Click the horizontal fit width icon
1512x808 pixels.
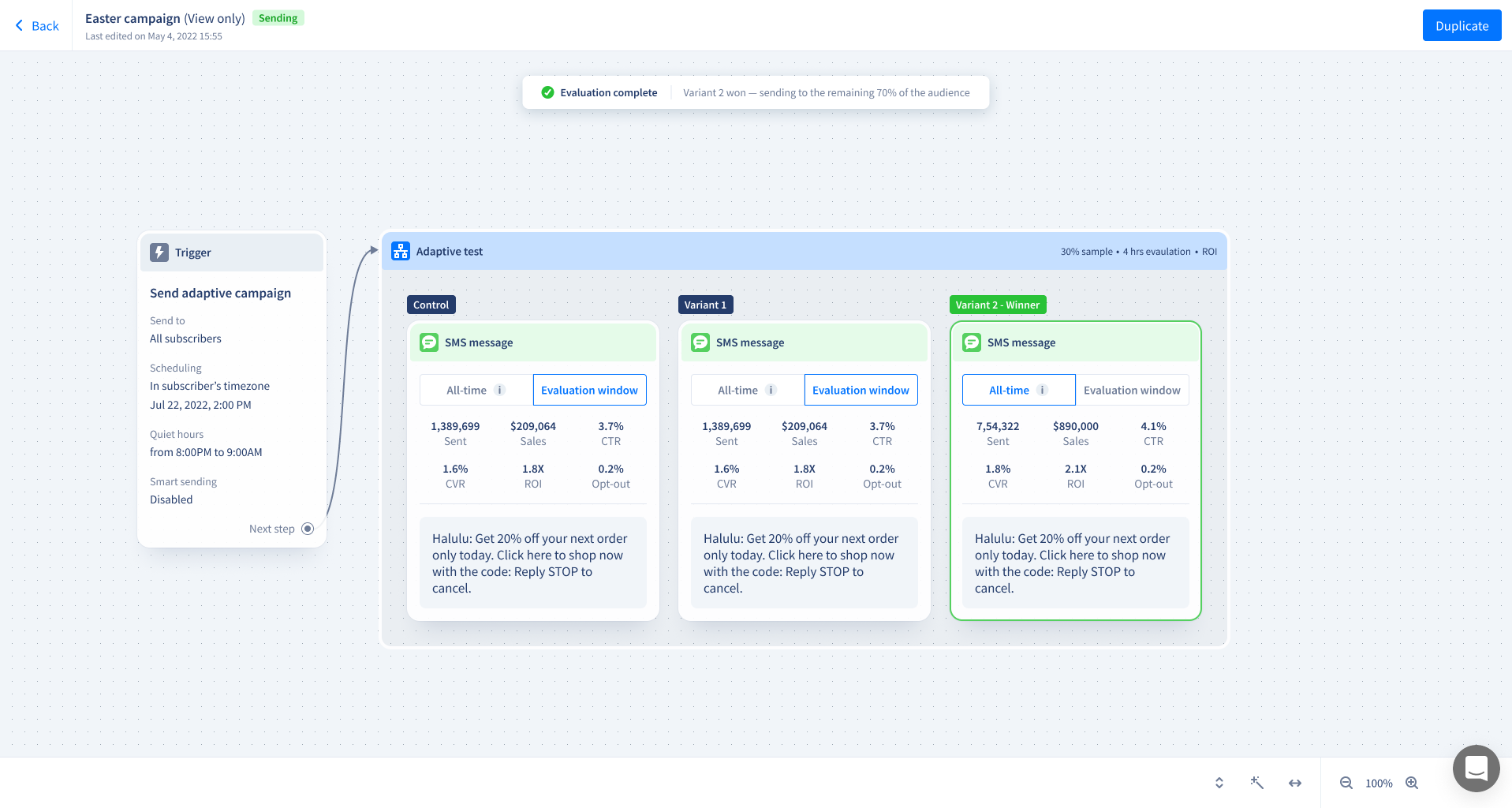(x=1295, y=783)
